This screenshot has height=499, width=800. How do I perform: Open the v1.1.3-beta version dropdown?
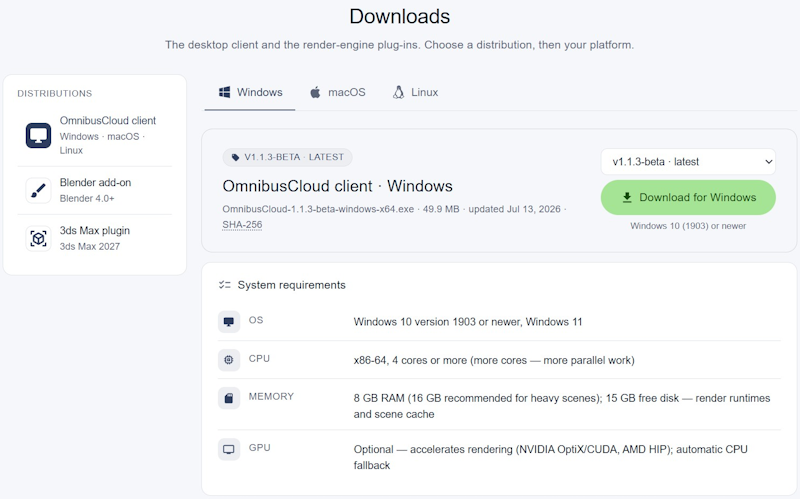tap(688, 162)
